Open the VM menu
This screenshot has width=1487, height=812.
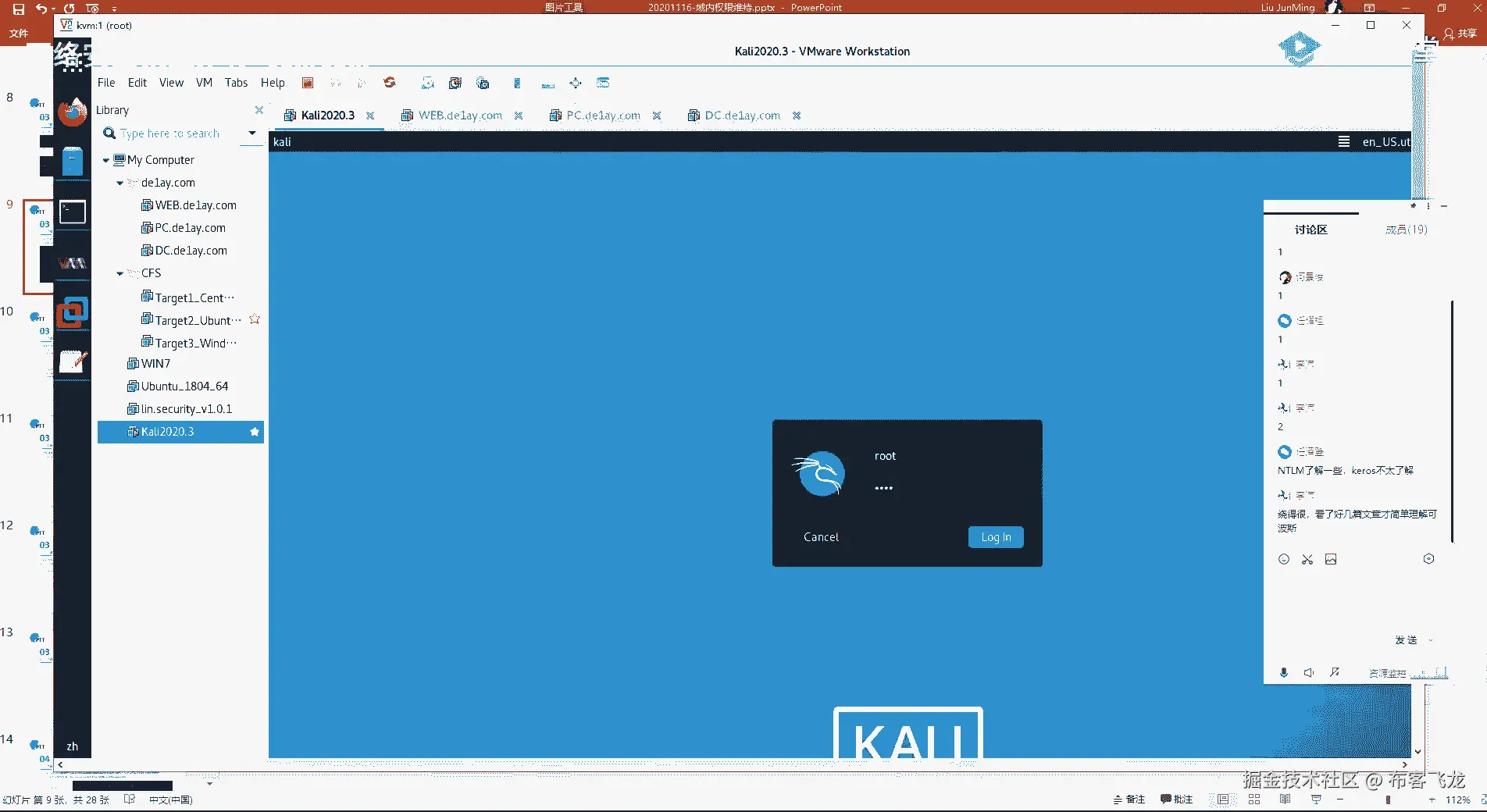pyautogui.click(x=204, y=83)
